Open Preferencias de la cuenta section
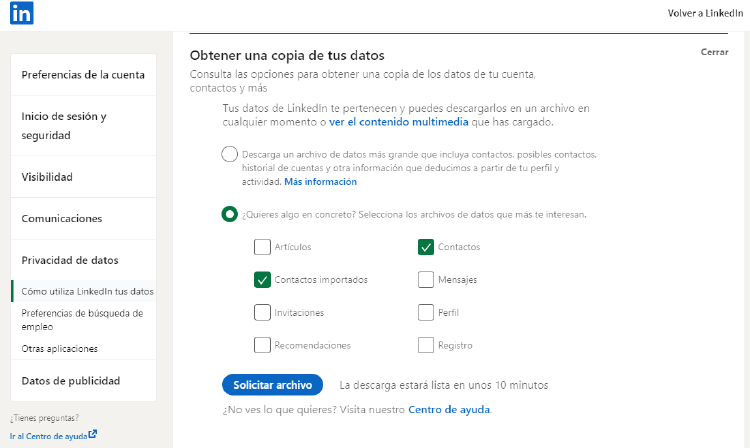 (x=83, y=75)
